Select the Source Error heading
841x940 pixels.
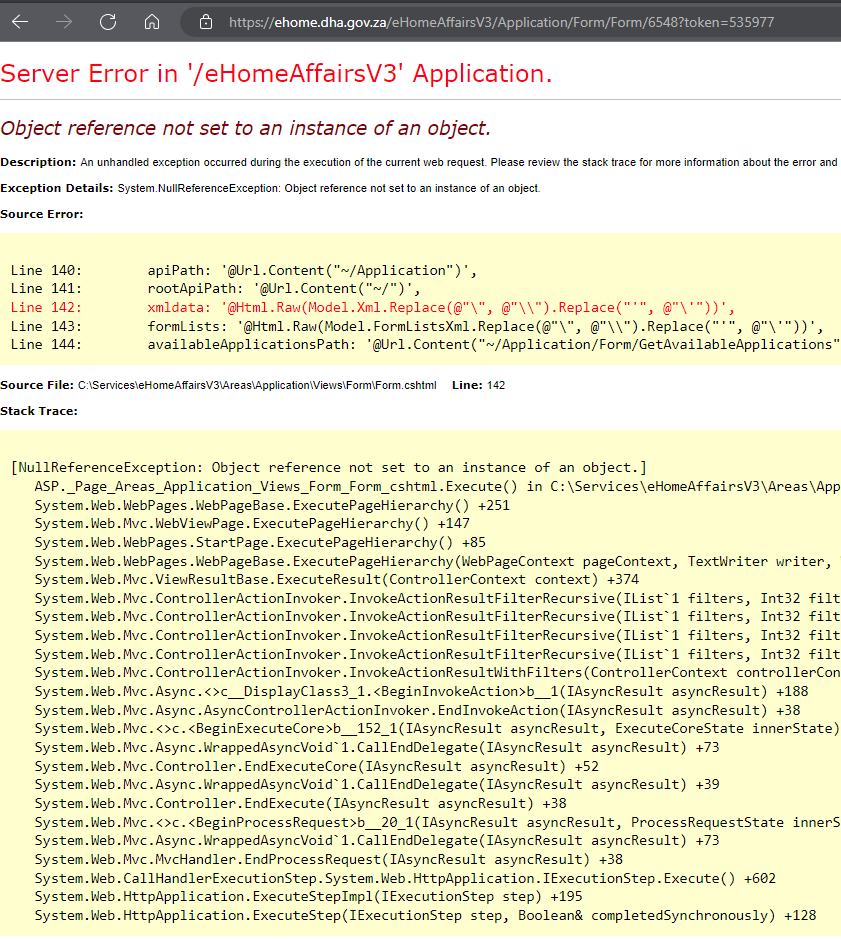42,213
